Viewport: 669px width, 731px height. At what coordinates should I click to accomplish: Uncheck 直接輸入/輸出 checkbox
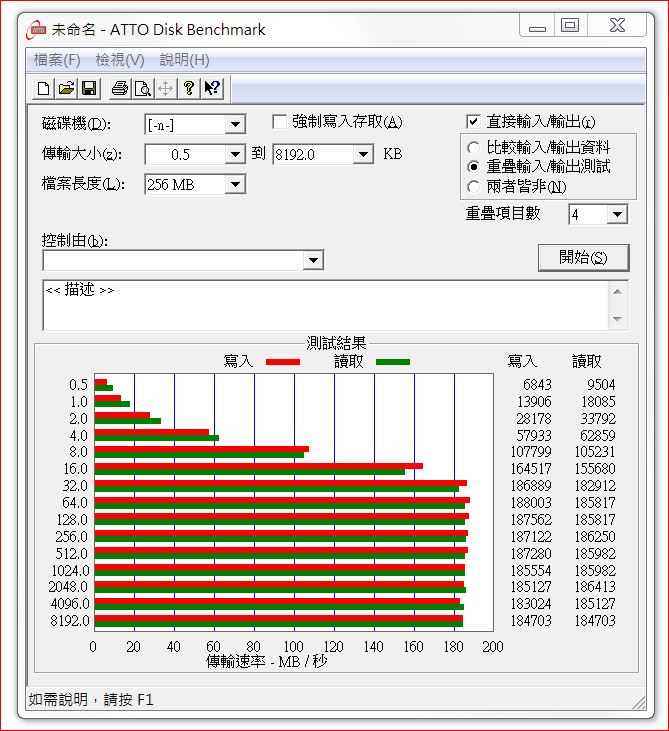pos(473,122)
